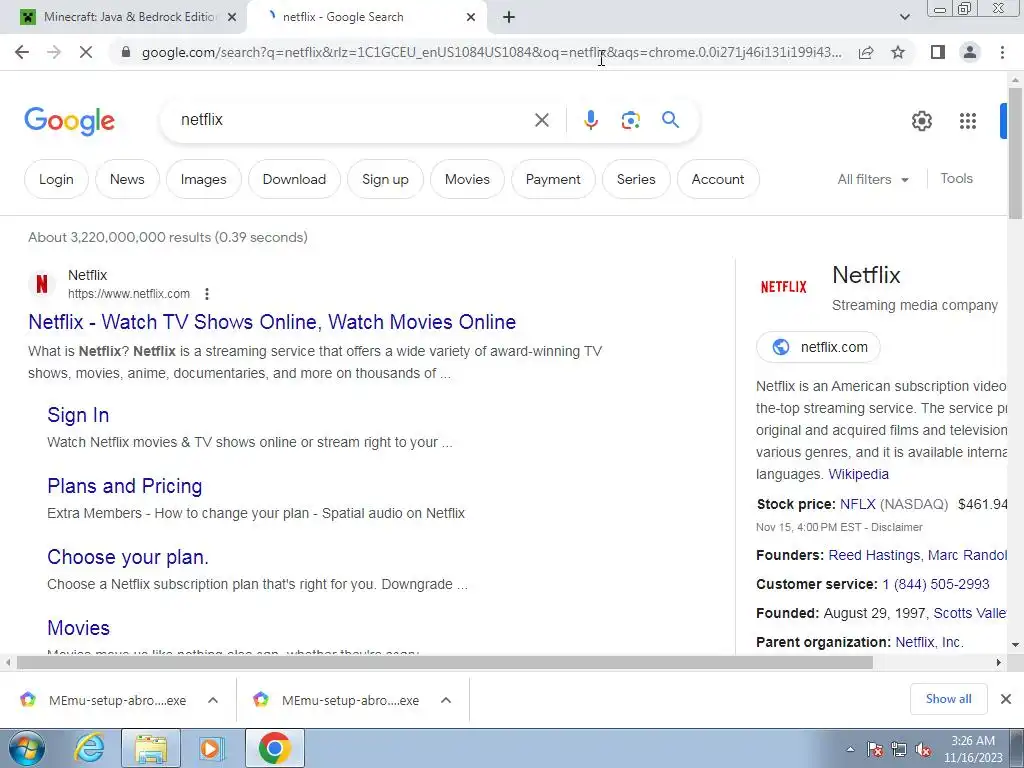Screen dimensions: 1024x768
Task: Click in the Google search input field
Action: [353, 120]
